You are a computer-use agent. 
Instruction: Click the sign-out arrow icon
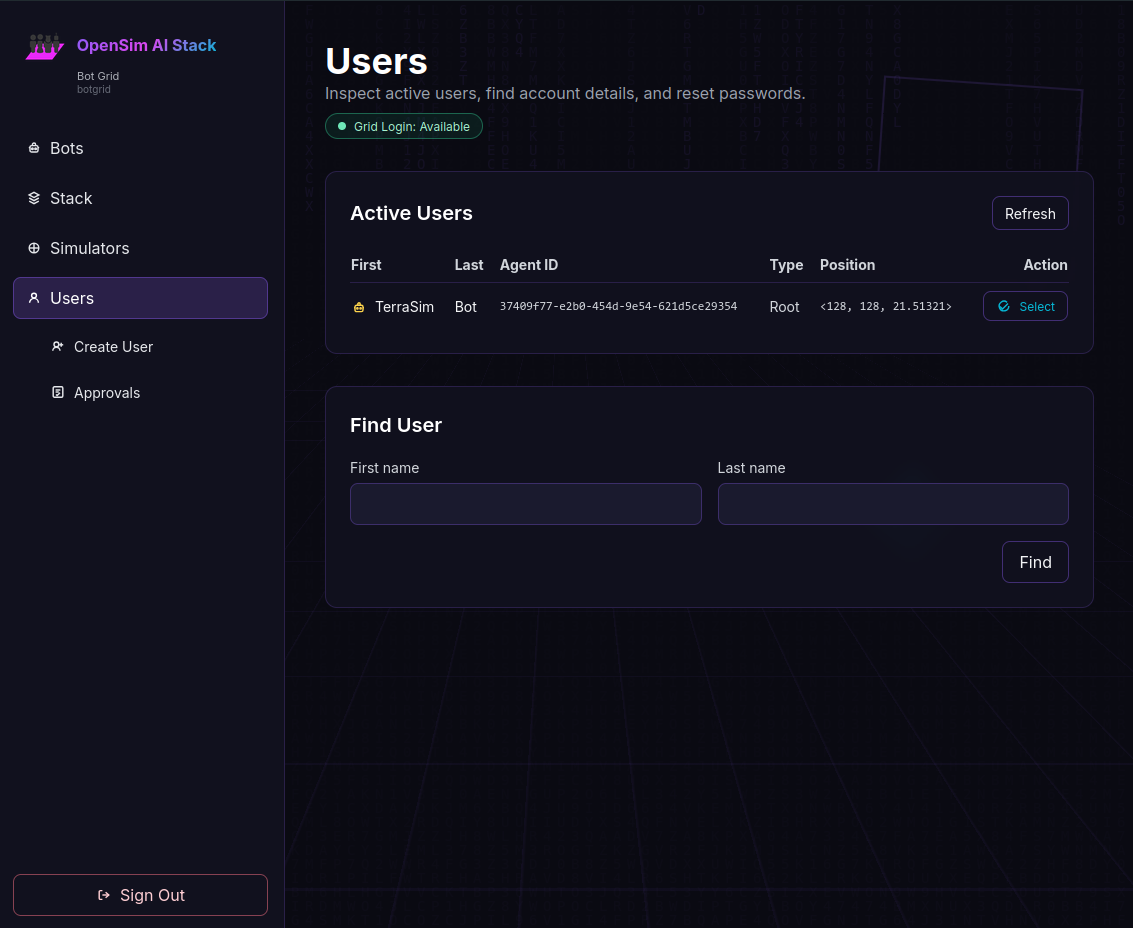tap(104, 895)
